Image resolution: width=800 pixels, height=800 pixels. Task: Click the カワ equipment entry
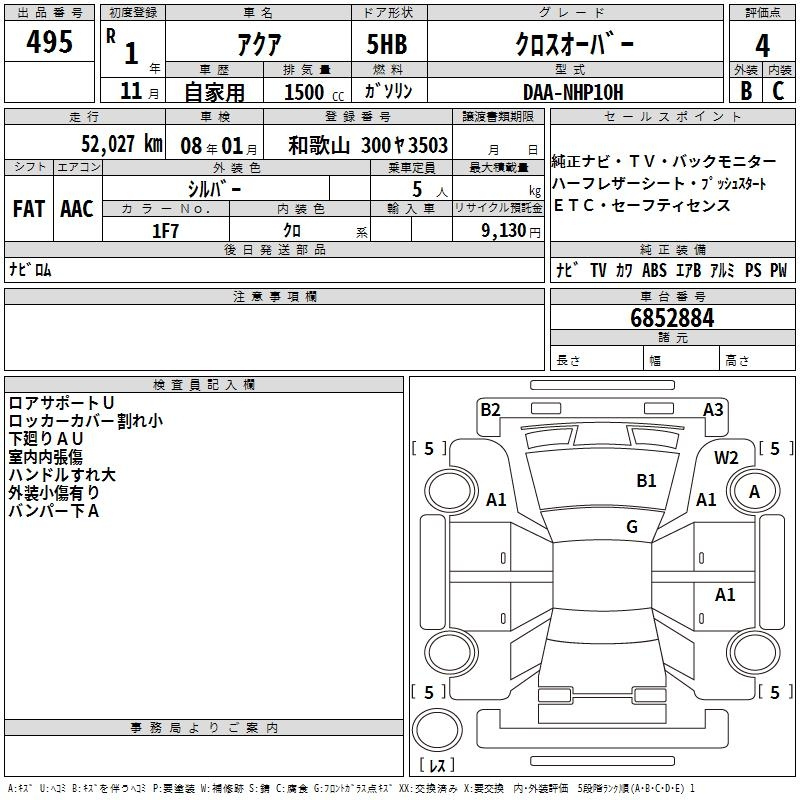624,270
